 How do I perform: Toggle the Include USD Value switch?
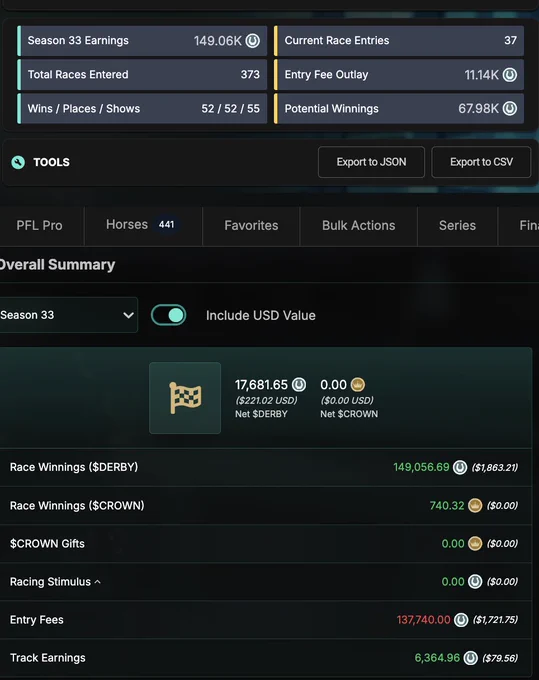coord(169,315)
